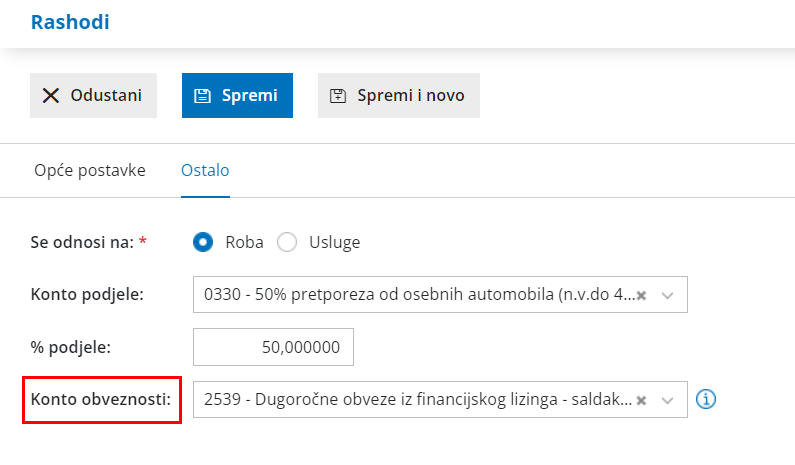Clear the Konto obveznosti selection
The width and height of the screenshot is (795, 465).
(x=642, y=399)
